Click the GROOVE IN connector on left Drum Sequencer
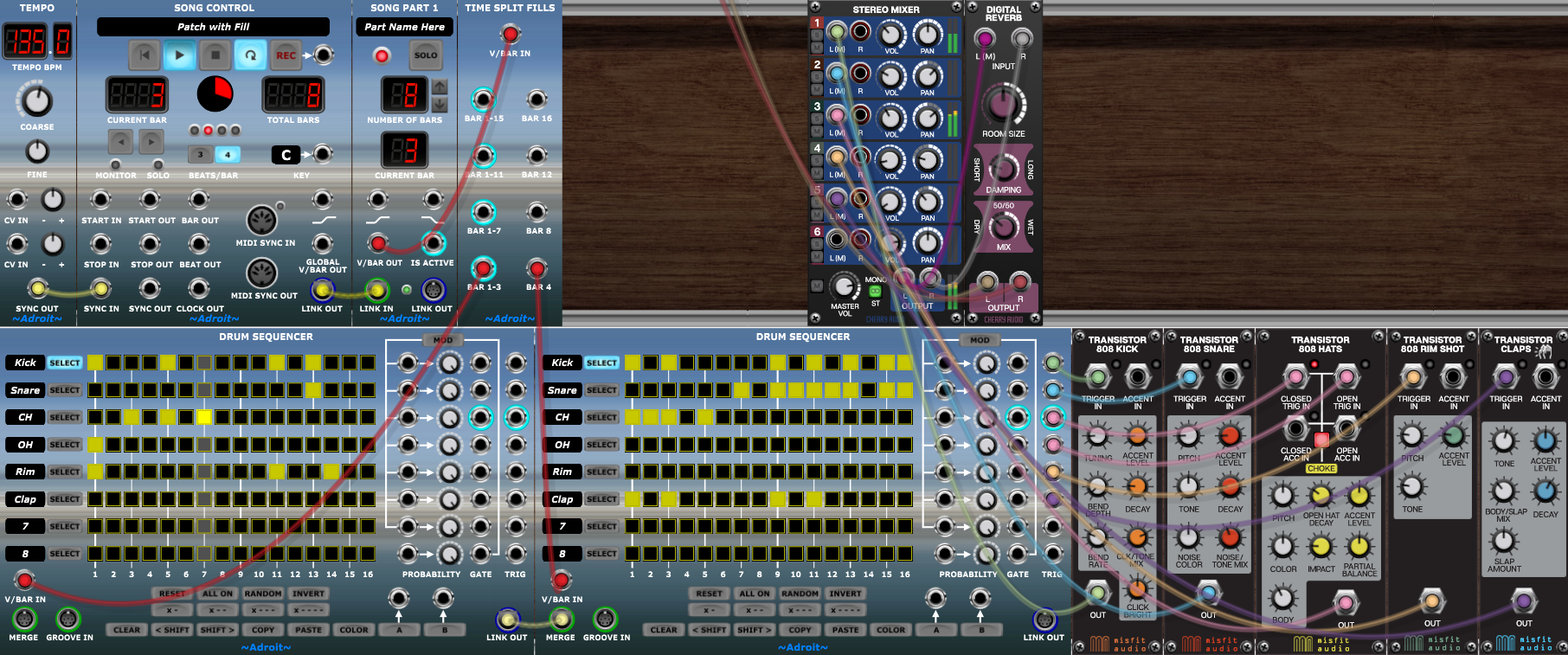This screenshot has width=1568, height=655. [x=67, y=619]
